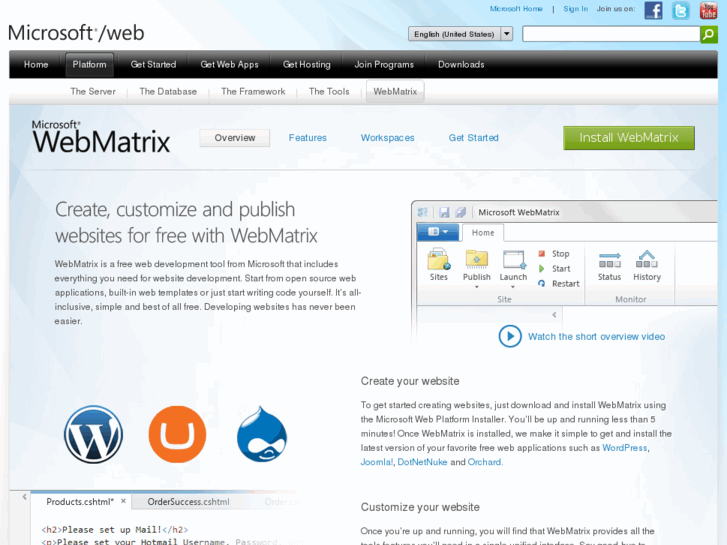This screenshot has height=545, width=727.
Task: Click the green search magnifier button
Action: click(709, 34)
